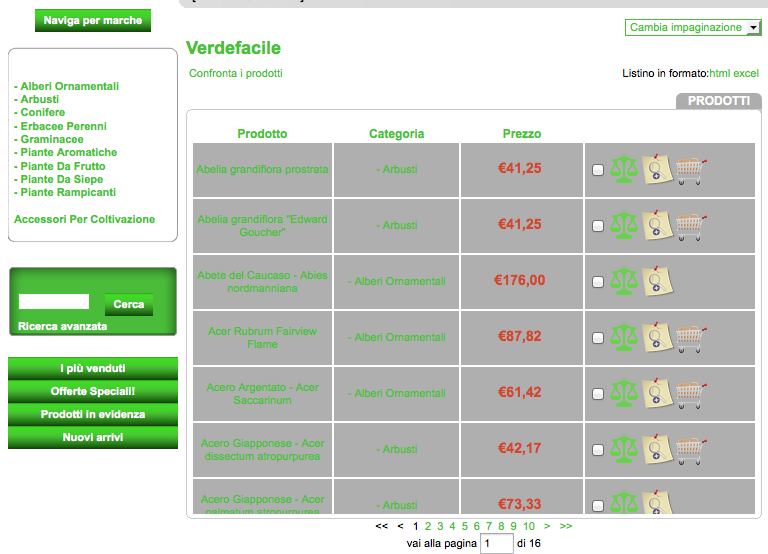768x554 pixels.
Task: Download the price list in excel format
Action: coord(746,73)
